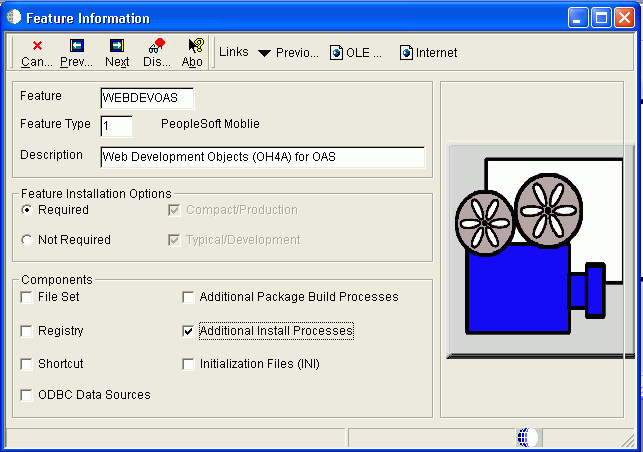Enable the File Set component checkbox
Image resolution: width=643 pixels, height=452 pixels.
pyautogui.click(x=27, y=297)
